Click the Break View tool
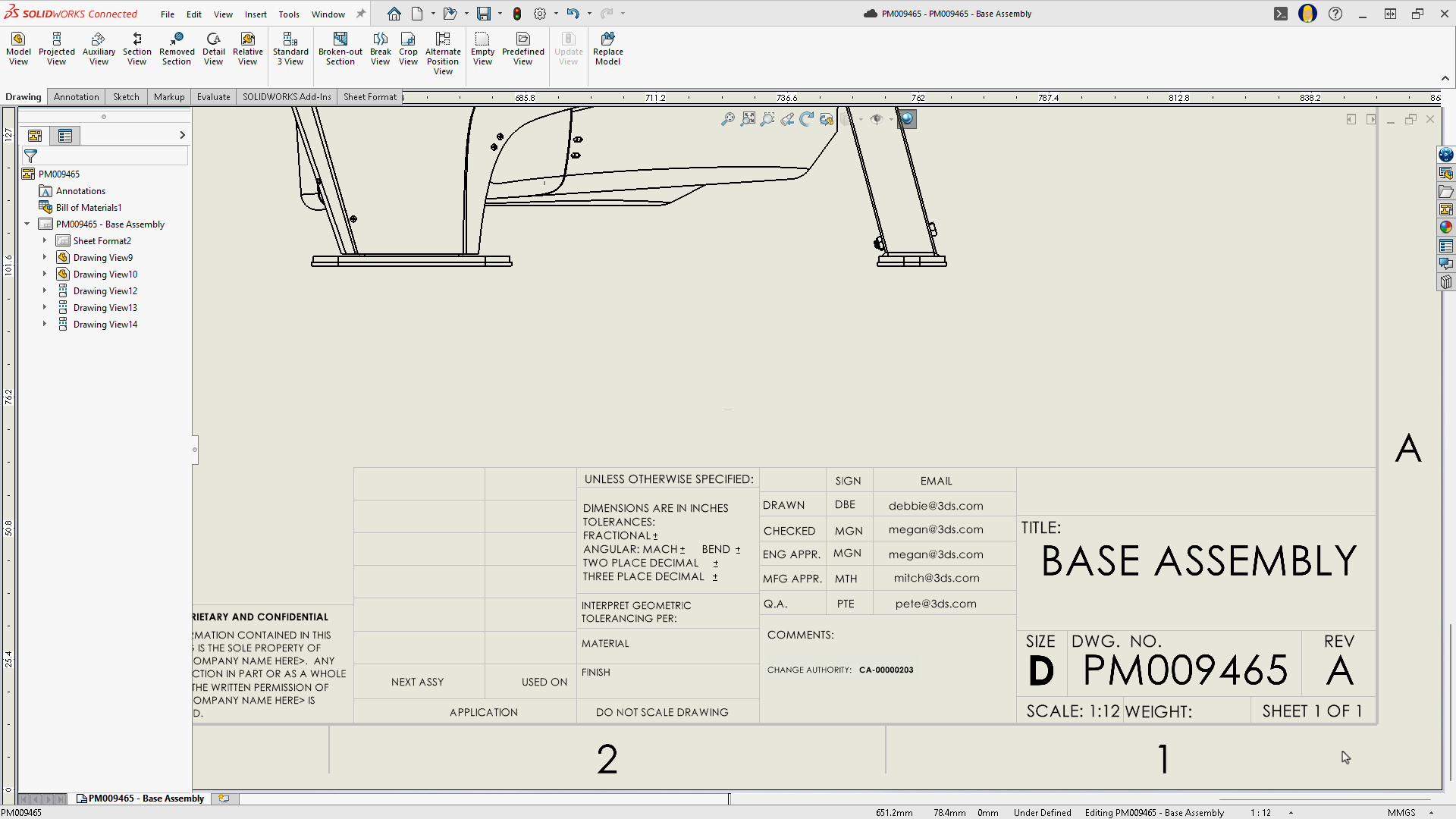Viewport: 1456px width, 819px height. pos(380,49)
